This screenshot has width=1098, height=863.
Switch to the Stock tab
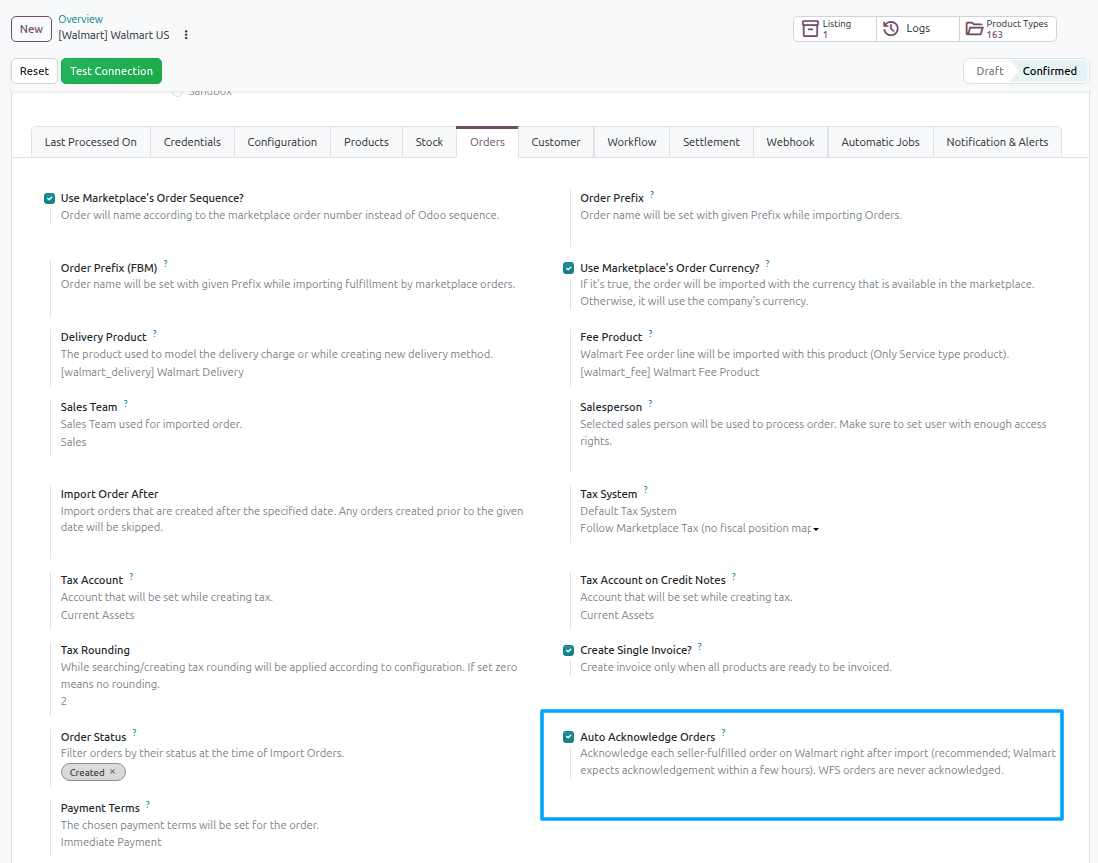click(x=429, y=142)
